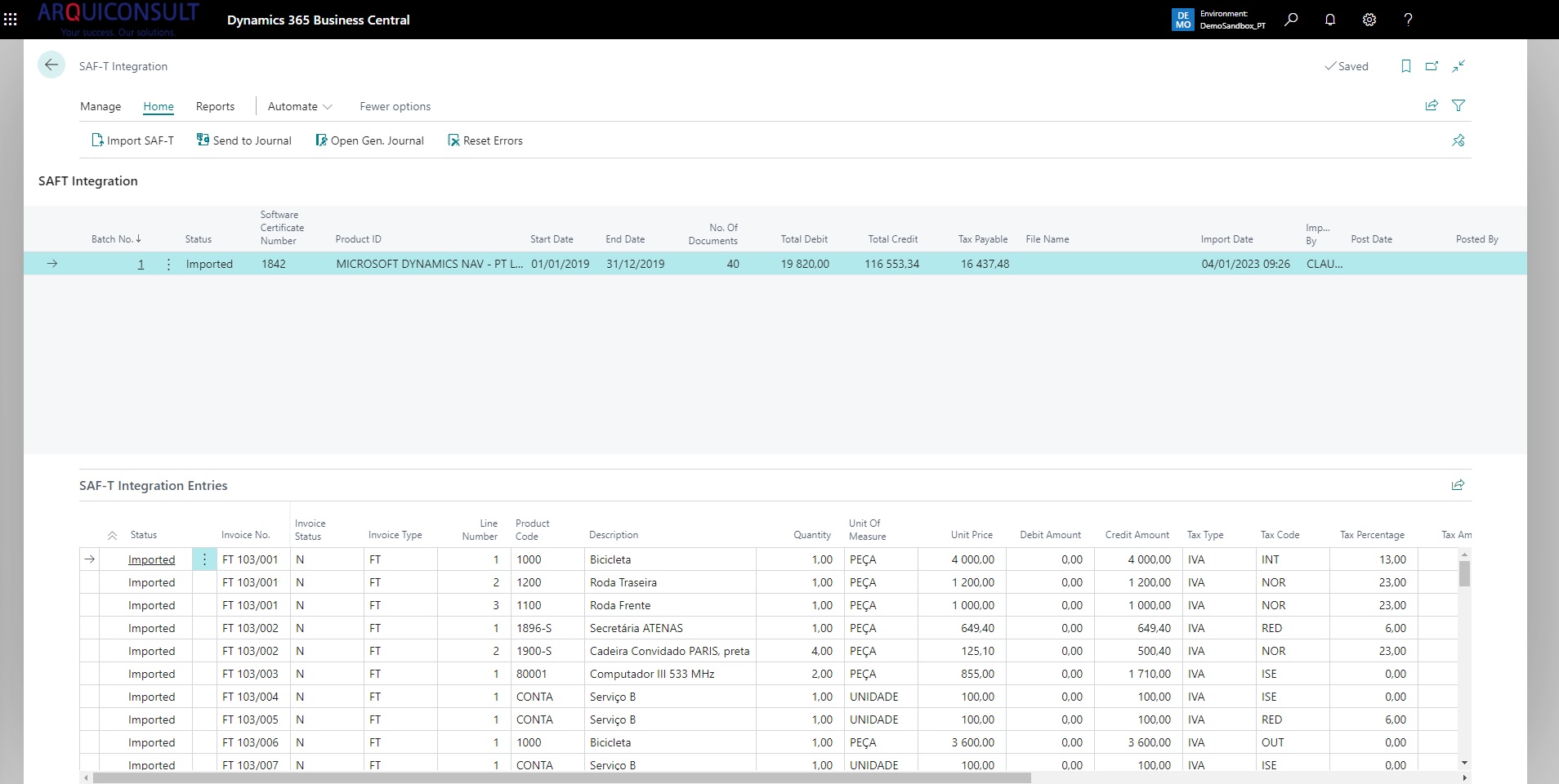The width and height of the screenshot is (1559, 784).
Task: Open the search magnifier in header
Action: pos(1291,20)
